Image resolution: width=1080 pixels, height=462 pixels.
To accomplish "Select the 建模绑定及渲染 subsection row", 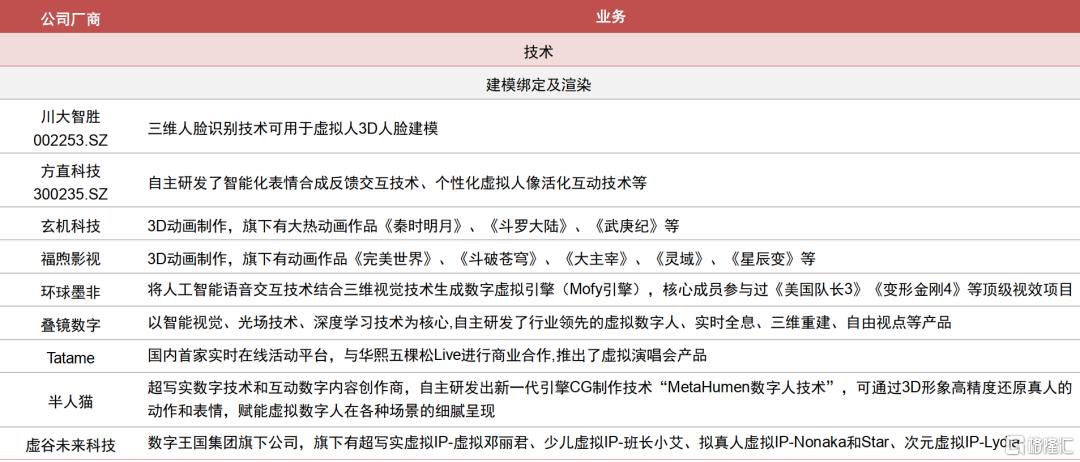I will point(538,84).
